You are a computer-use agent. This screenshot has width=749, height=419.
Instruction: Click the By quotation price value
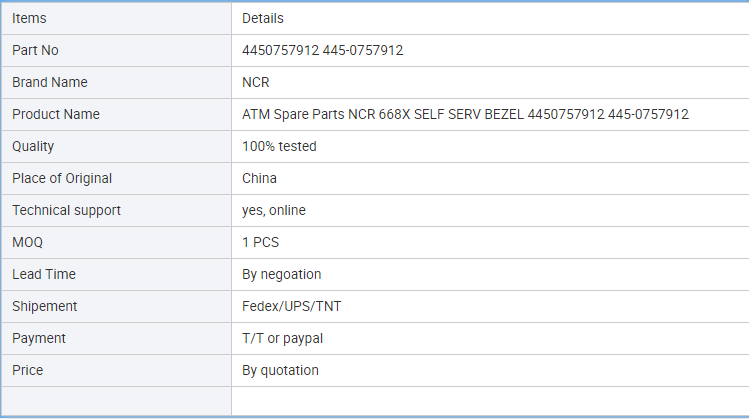pos(280,370)
